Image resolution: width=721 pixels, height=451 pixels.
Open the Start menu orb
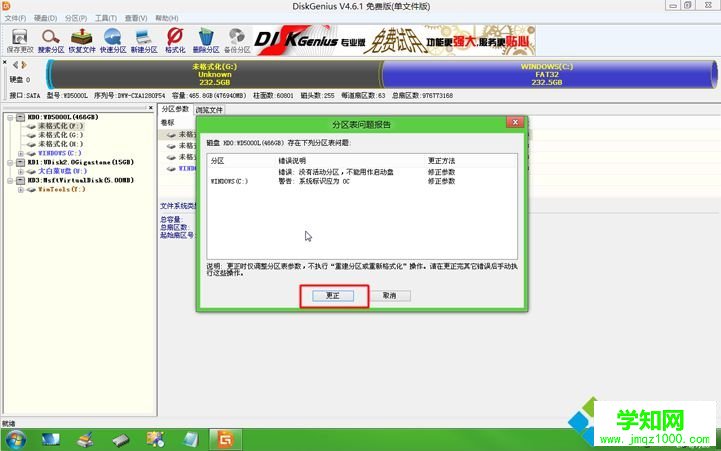pyautogui.click(x=16, y=440)
